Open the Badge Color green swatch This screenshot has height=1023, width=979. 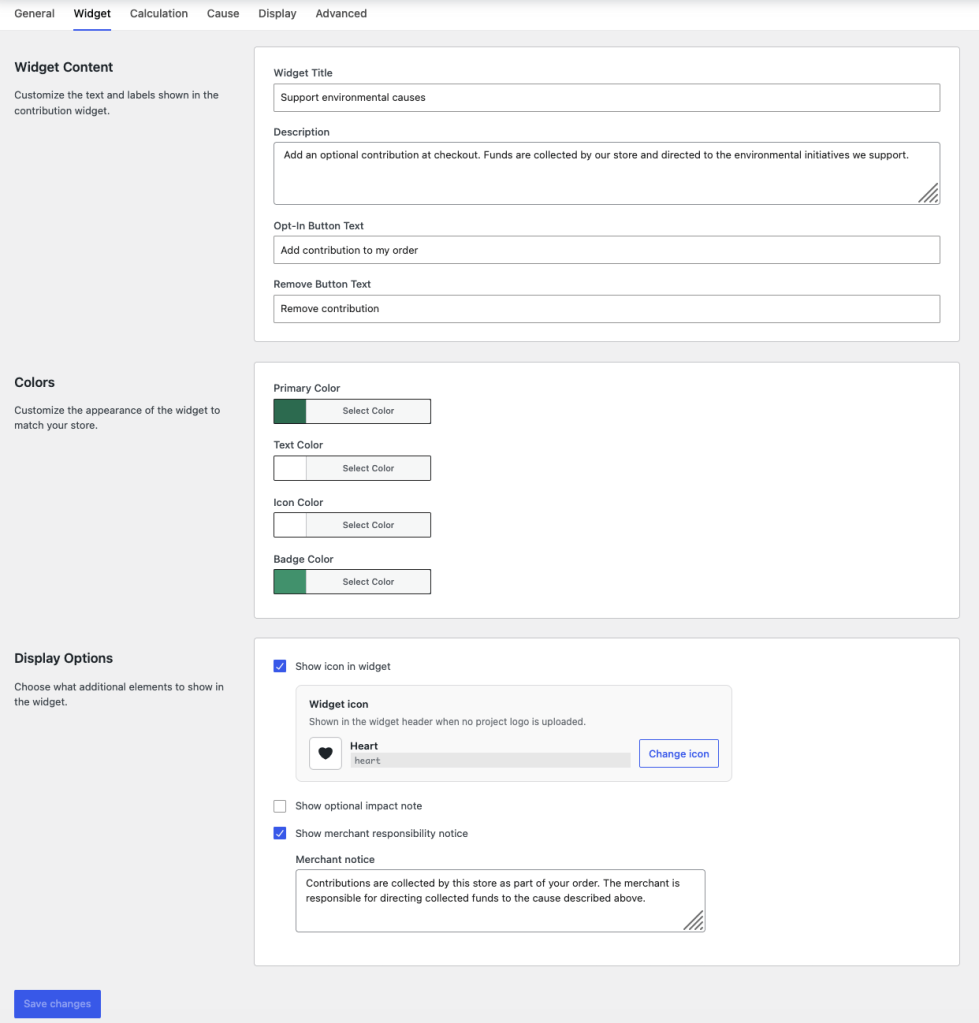click(290, 581)
